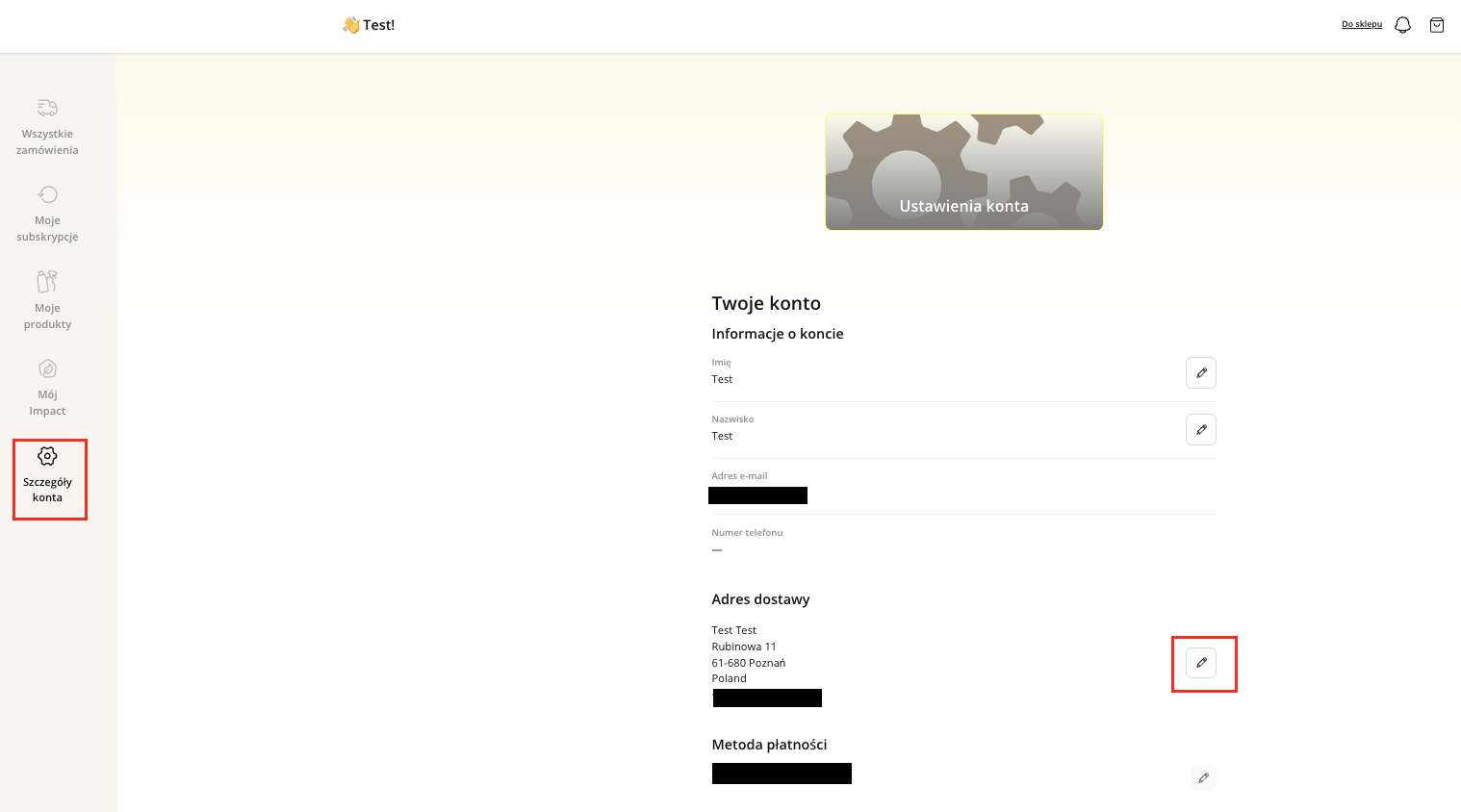Edit the surname (Nazwisko) field
This screenshot has height=812, width=1461.
[1201, 430]
